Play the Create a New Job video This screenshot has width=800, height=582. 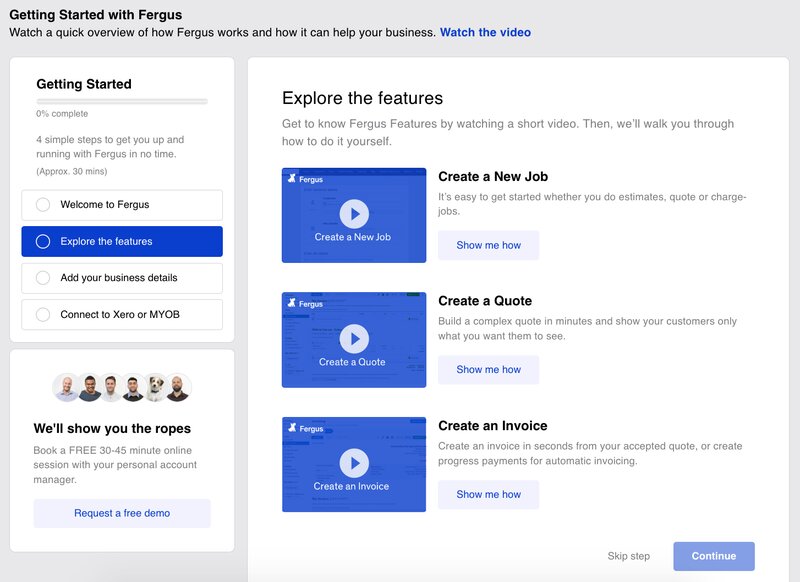coord(354,214)
